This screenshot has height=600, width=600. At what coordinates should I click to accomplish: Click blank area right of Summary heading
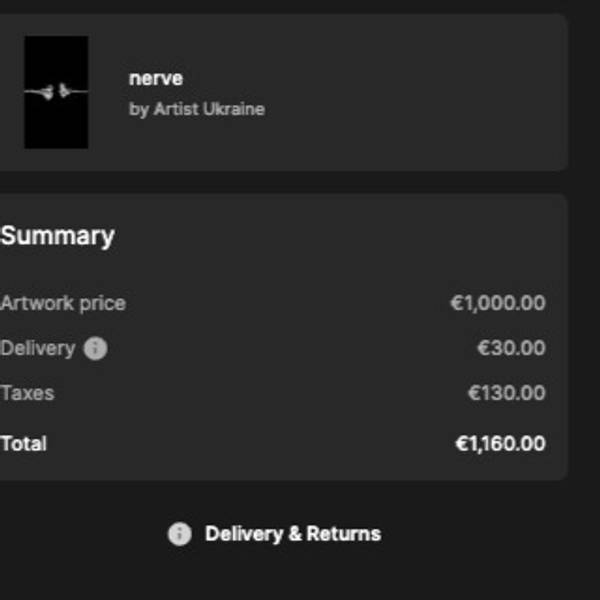[350, 236]
